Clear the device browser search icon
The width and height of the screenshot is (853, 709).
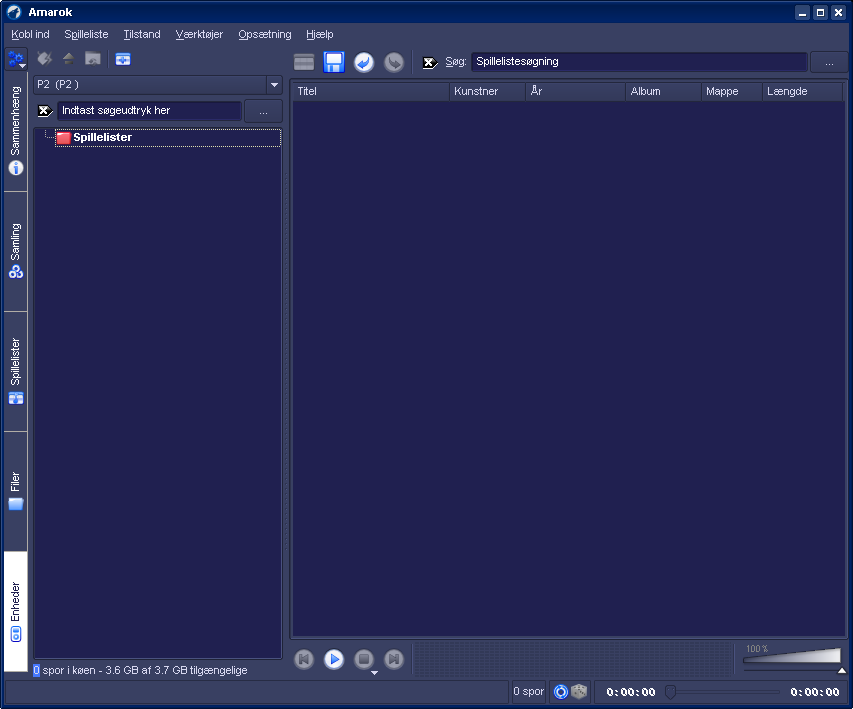click(45, 111)
